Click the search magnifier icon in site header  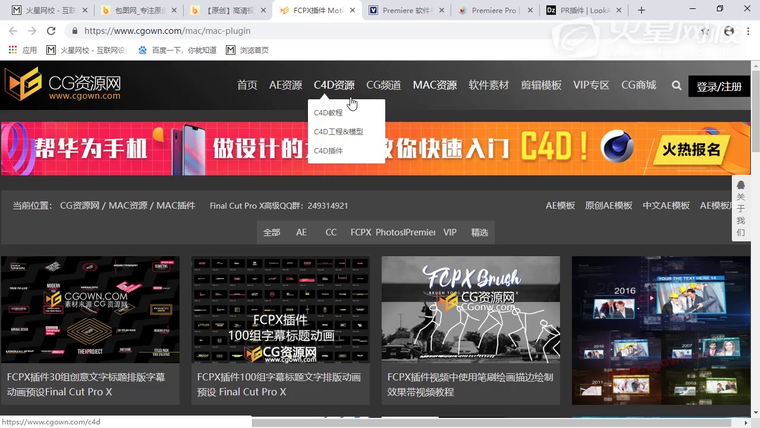[x=677, y=86]
